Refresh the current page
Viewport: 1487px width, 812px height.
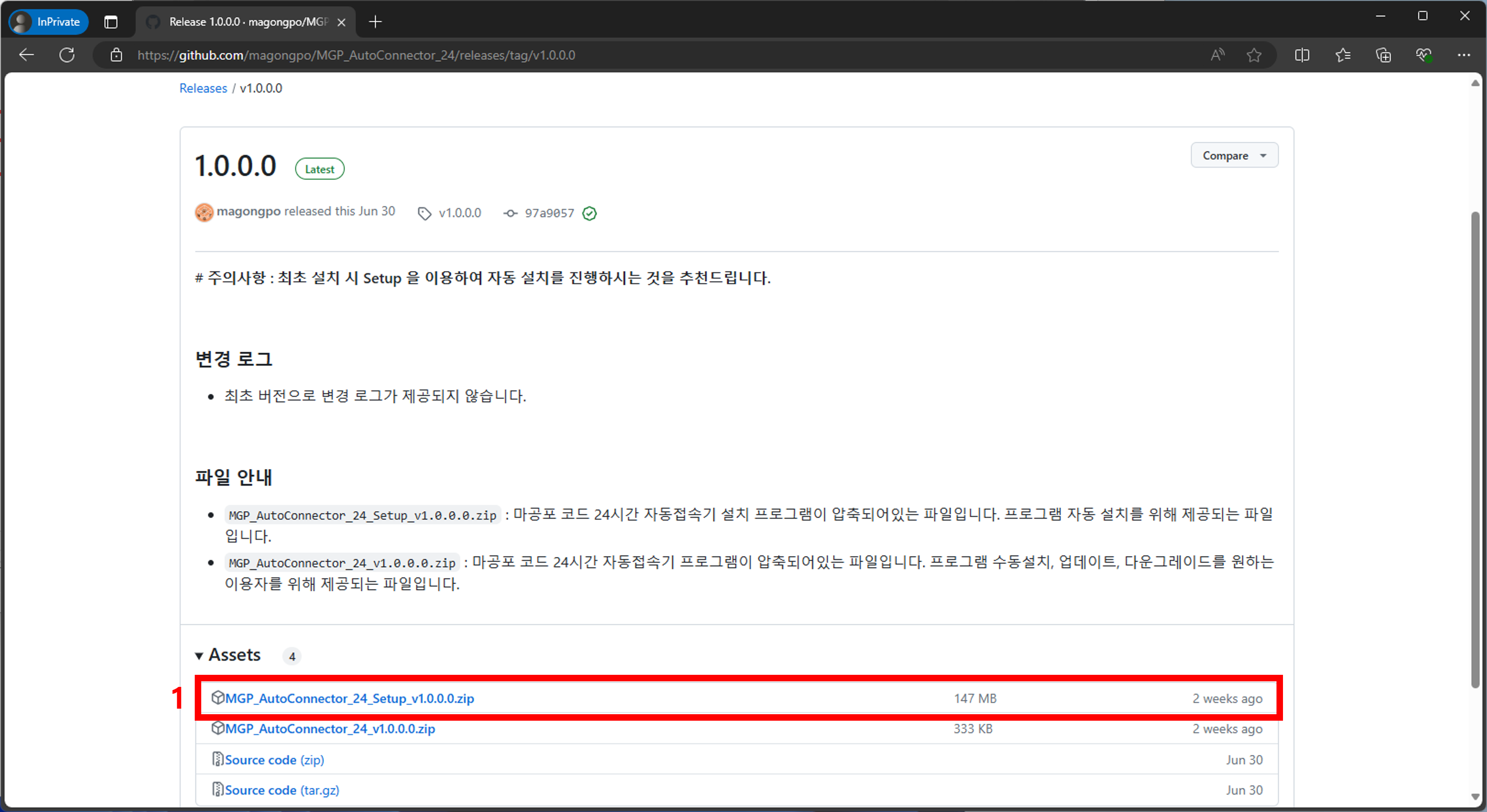point(67,55)
